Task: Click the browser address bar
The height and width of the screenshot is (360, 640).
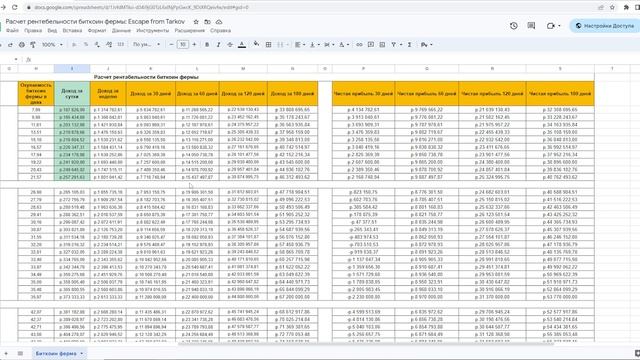Action: [310, 7]
